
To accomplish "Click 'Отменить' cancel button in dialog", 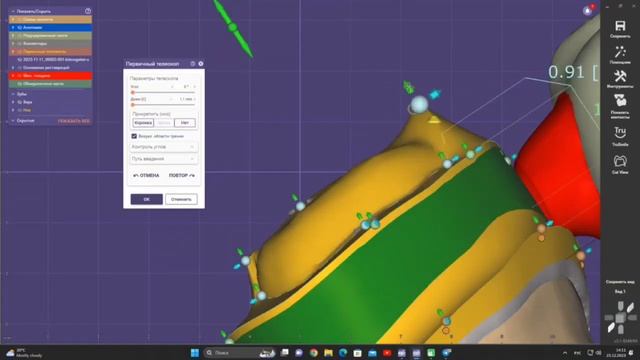I will coord(181,199).
